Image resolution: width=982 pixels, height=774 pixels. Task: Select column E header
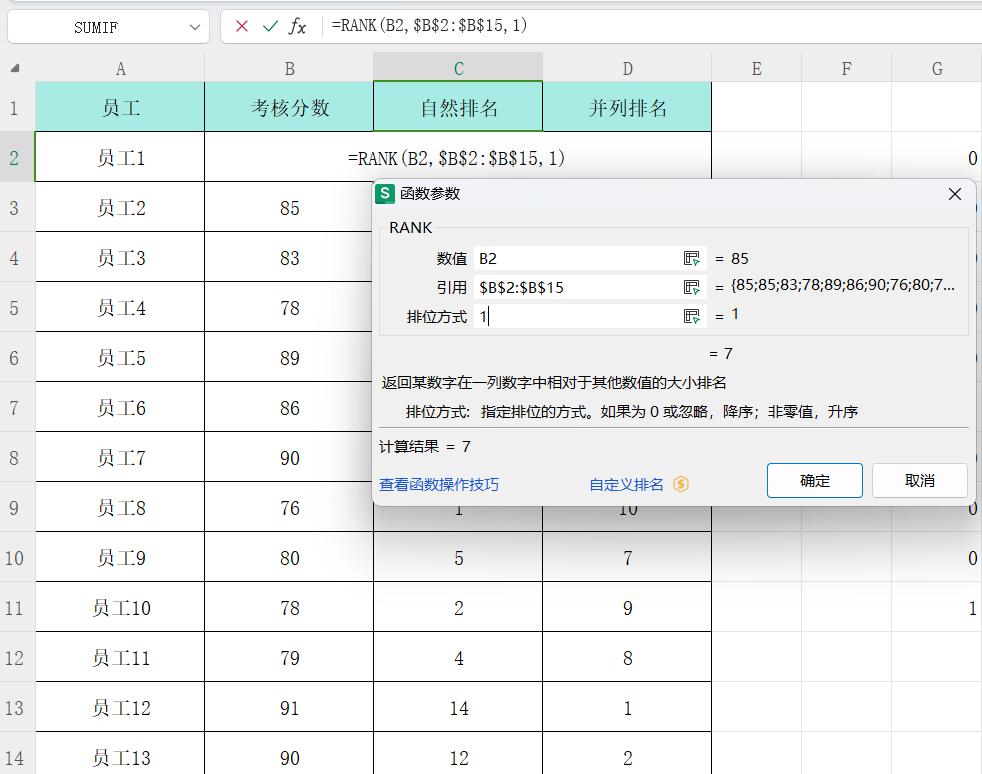757,68
